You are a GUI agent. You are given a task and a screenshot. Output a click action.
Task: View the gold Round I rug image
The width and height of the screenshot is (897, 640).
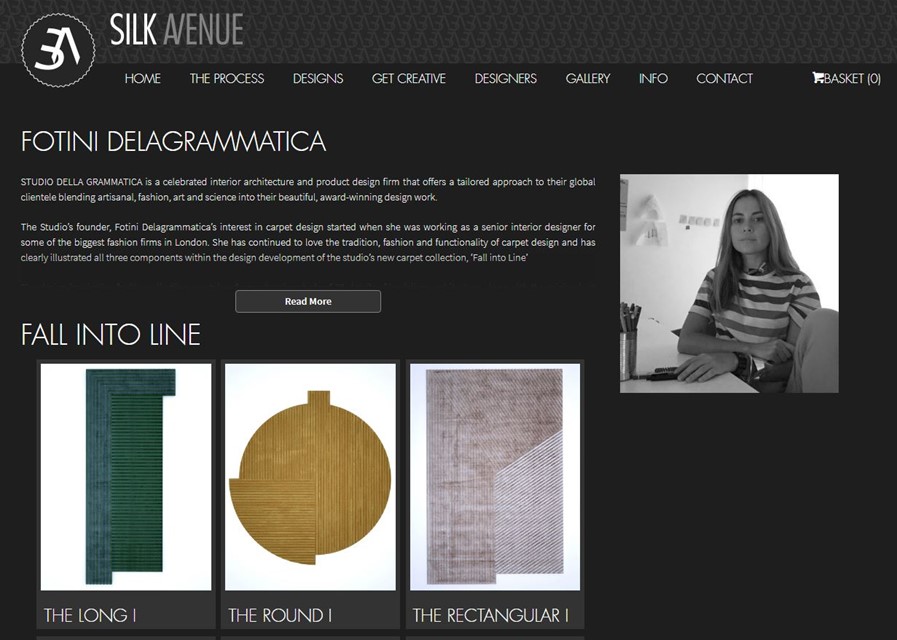[310, 477]
